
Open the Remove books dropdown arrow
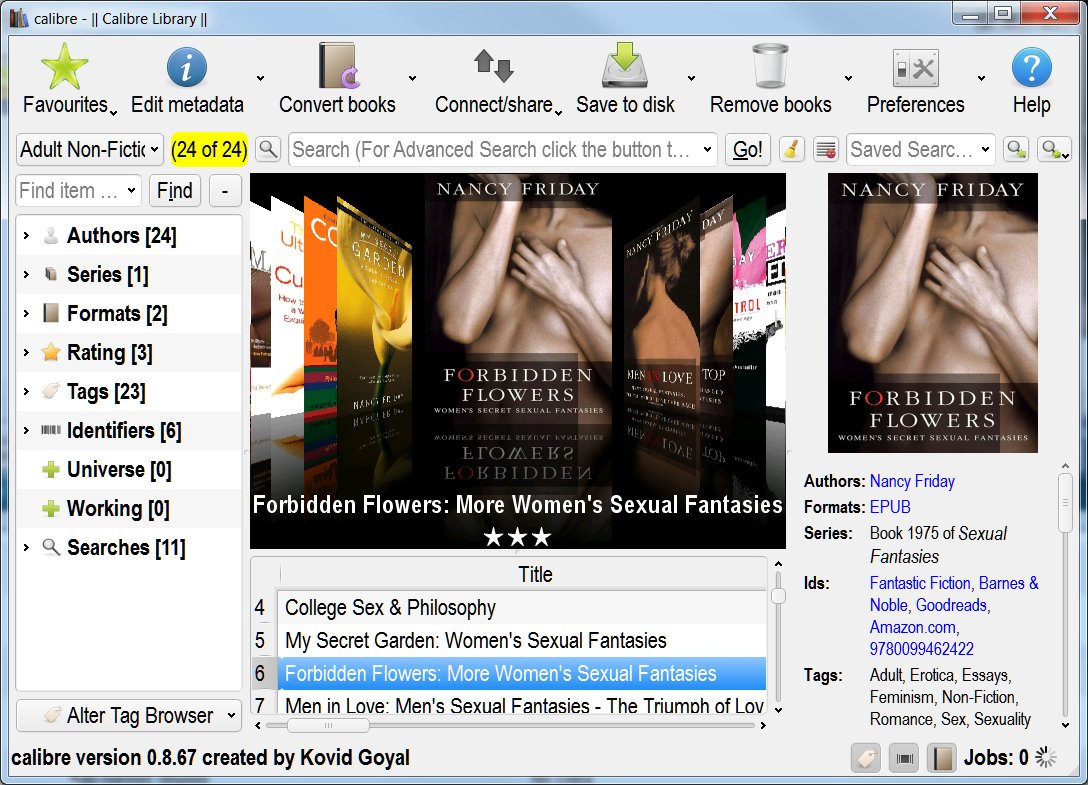(848, 78)
